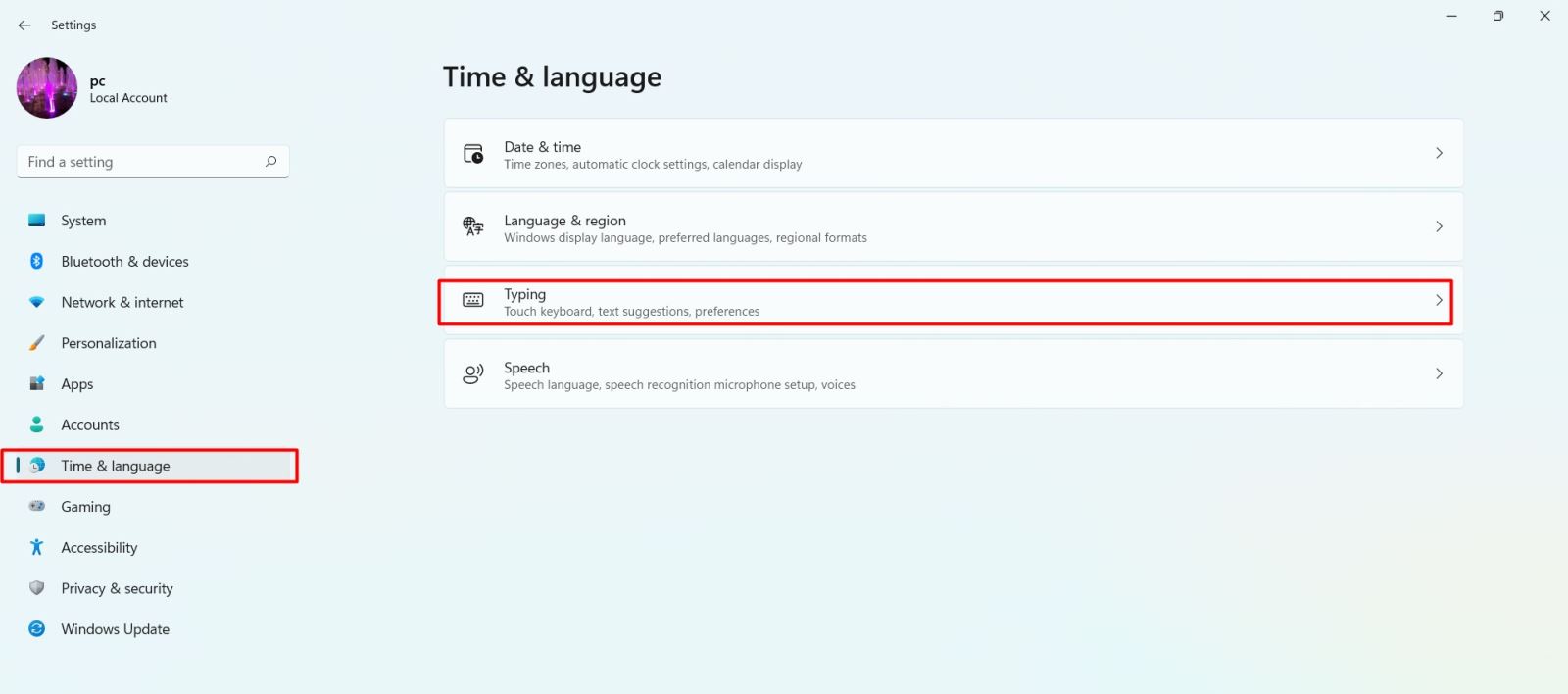Click the Typing keyboard icon
Viewport: 1568px width, 694px height.
tap(473, 300)
